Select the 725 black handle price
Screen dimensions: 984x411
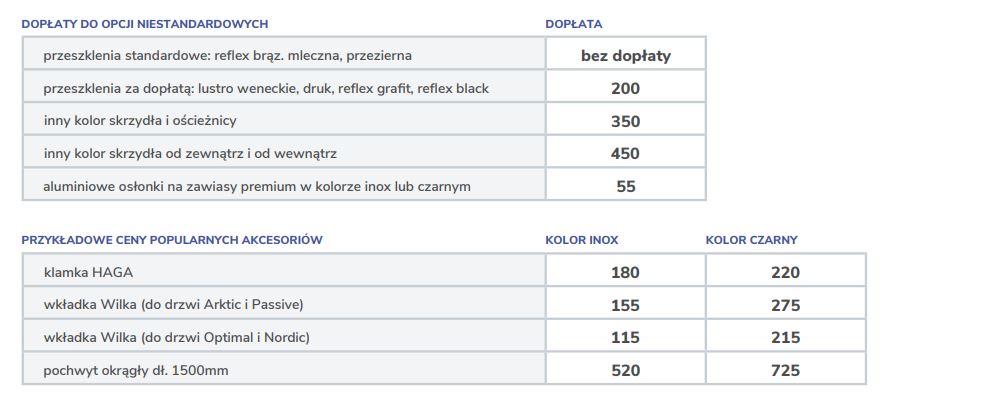[x=785, y=370]
